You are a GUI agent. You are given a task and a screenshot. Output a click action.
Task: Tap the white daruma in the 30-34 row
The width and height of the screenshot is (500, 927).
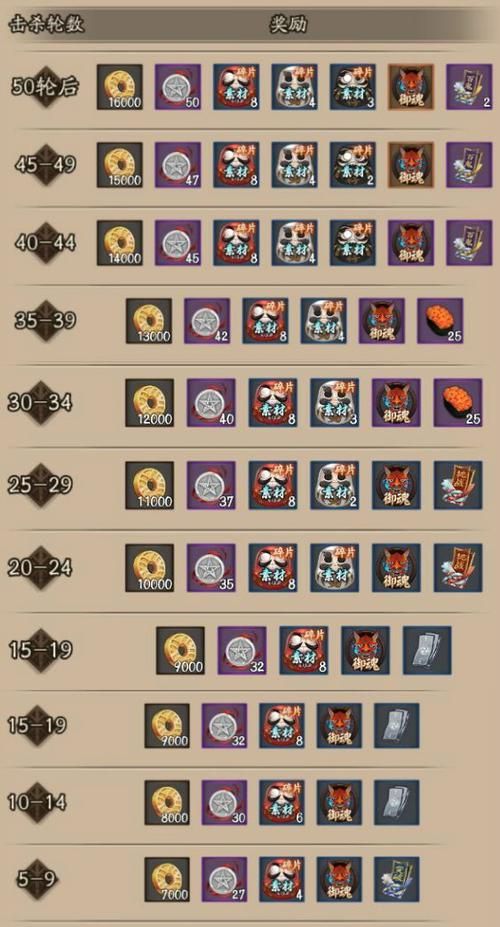[x=335, y=403]
